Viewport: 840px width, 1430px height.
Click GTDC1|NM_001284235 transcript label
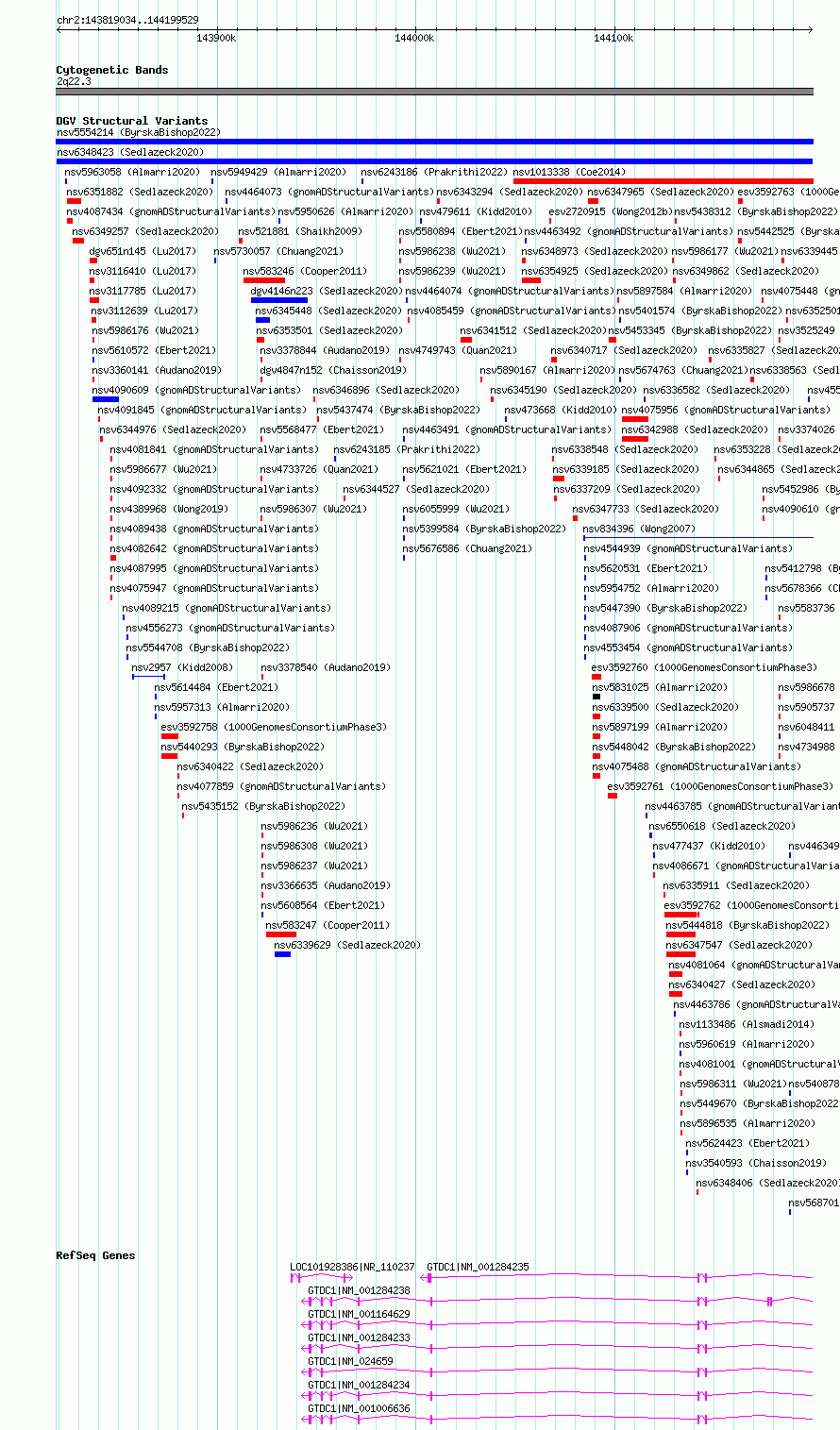478,1267
